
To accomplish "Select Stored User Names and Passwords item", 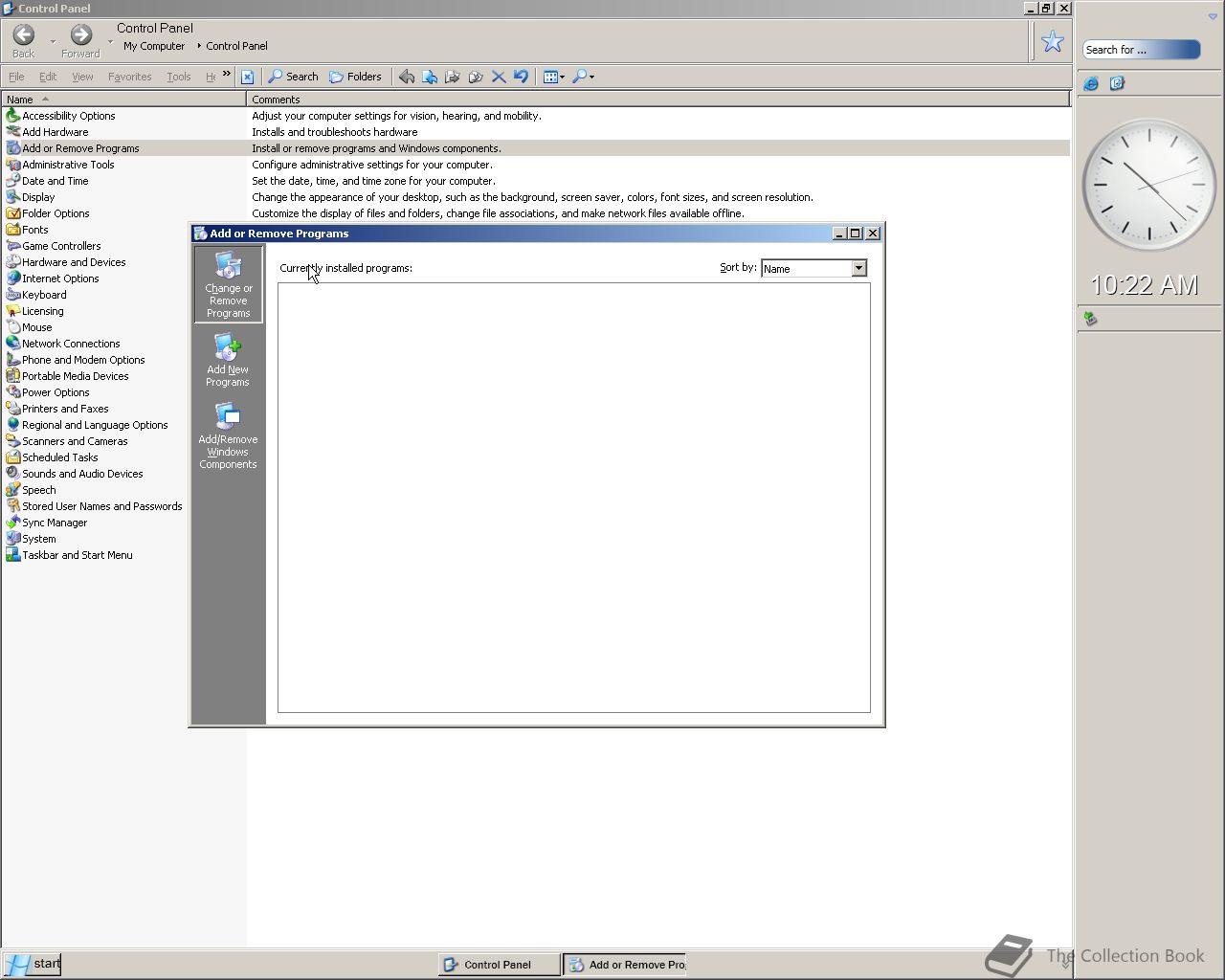I will pyautogui.click(x=94, y=506).
